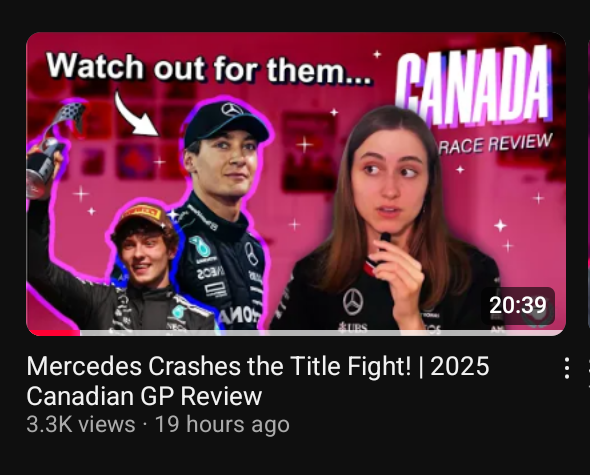Screen dimensions: 590x475
Task: Click the red watched progress bar segment
Action: (53, 333)
